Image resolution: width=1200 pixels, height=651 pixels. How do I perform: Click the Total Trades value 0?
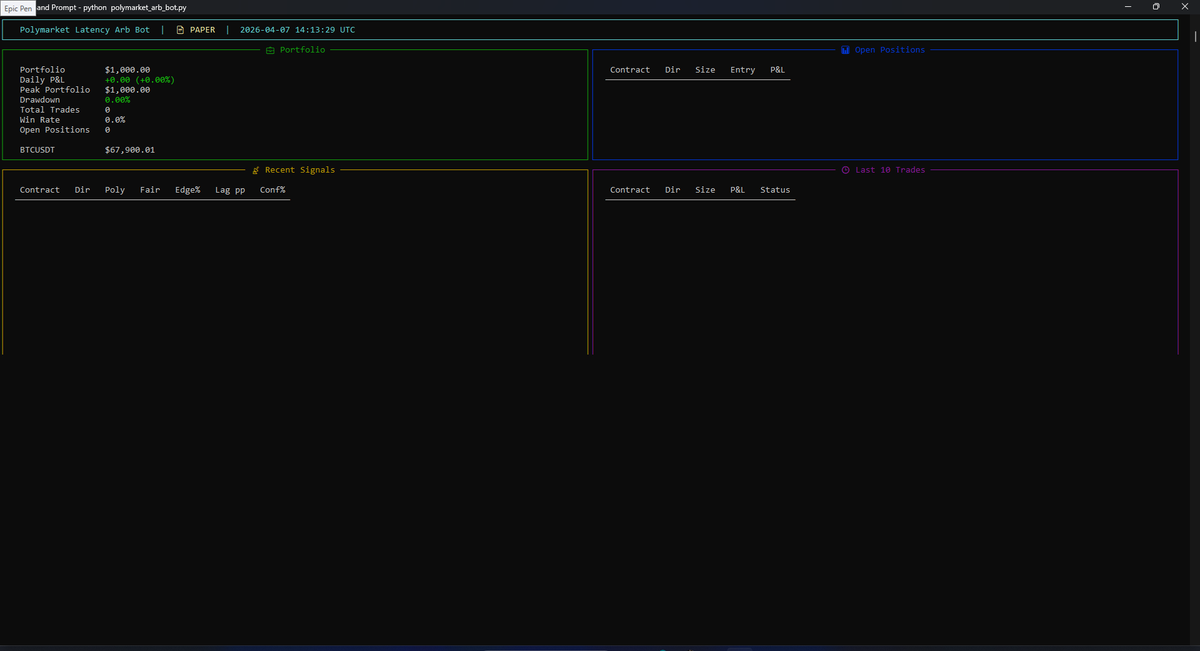107,110
